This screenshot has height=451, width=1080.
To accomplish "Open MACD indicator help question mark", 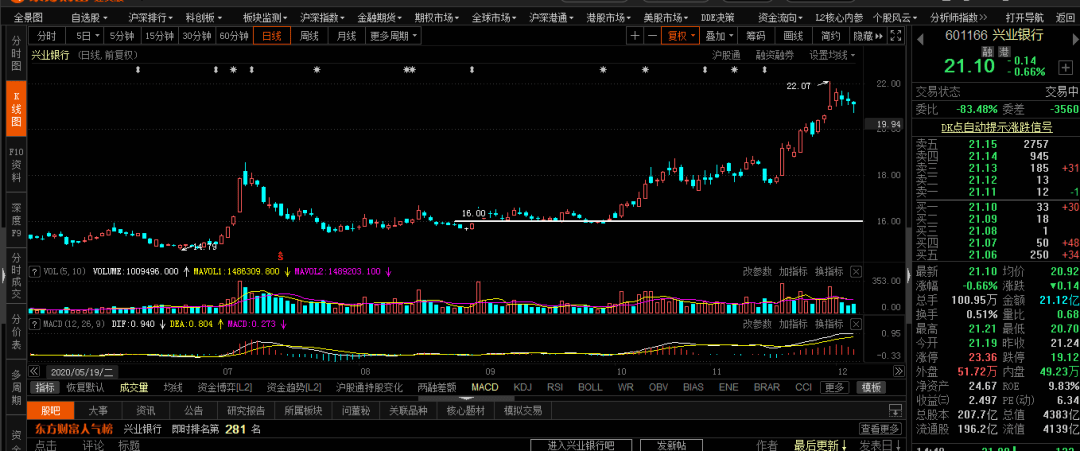I will coord(34,323).
